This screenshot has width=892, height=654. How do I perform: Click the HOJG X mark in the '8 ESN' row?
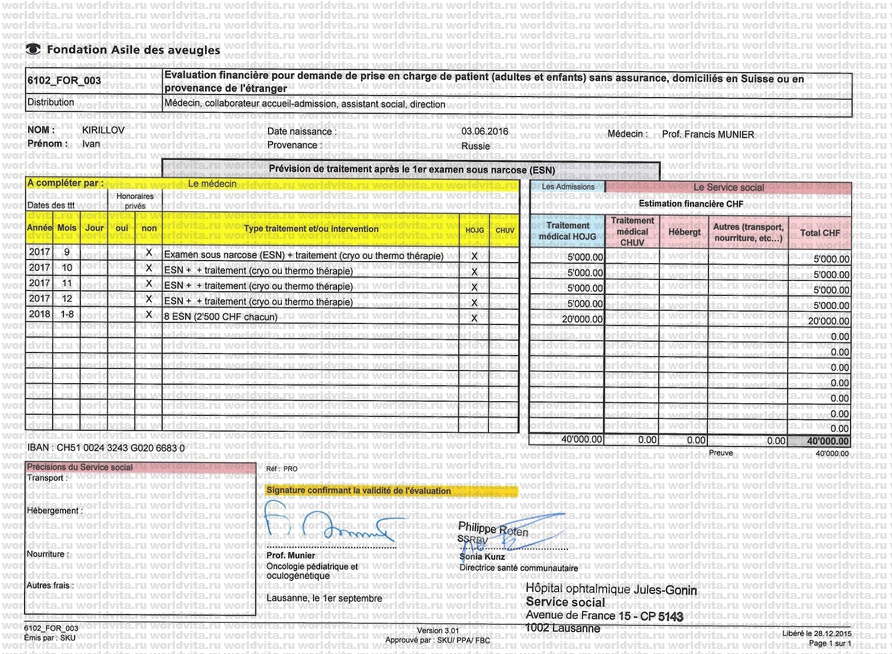474,318
